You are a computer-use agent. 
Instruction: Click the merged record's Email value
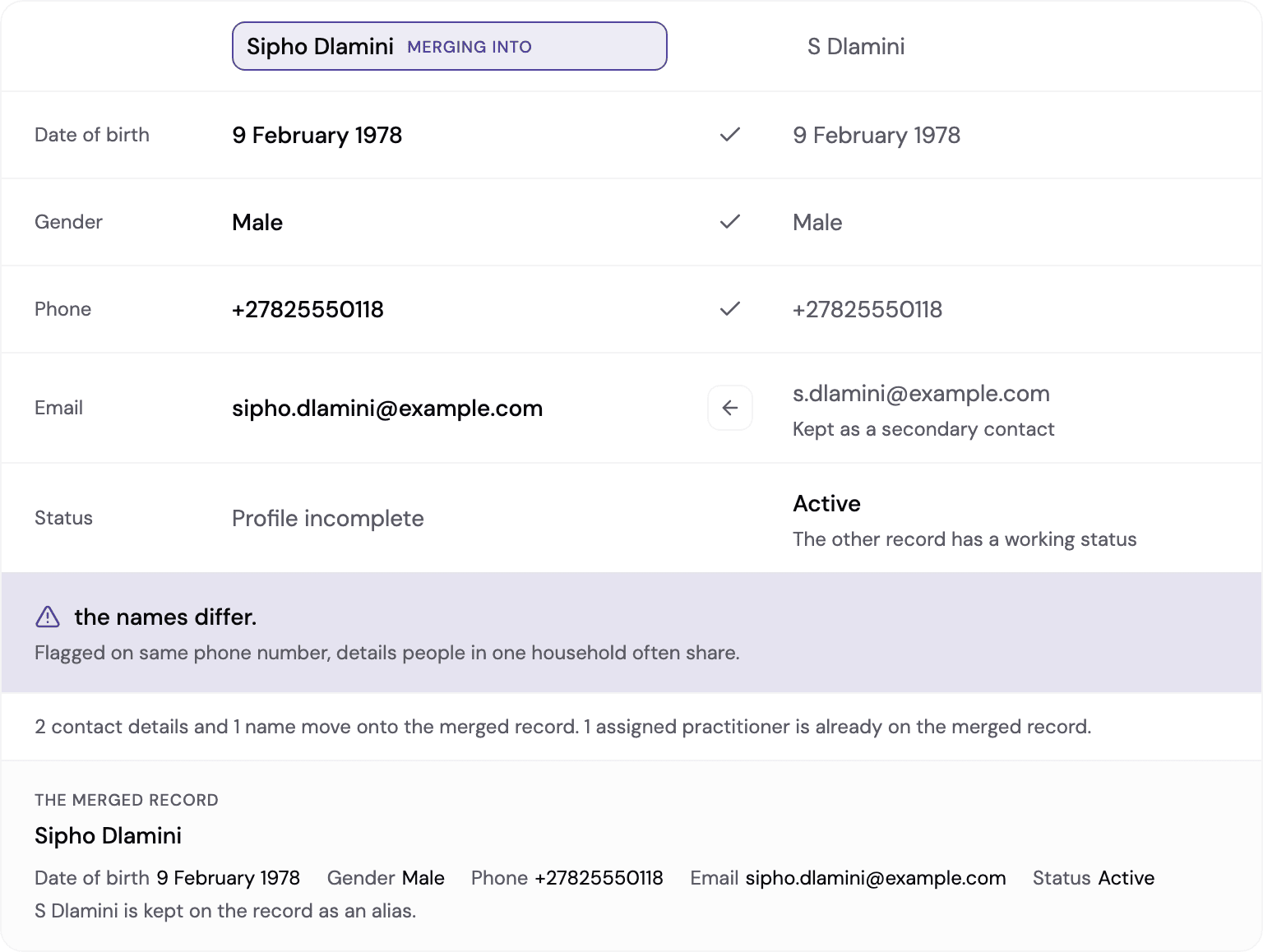click(x=876, y=878)
